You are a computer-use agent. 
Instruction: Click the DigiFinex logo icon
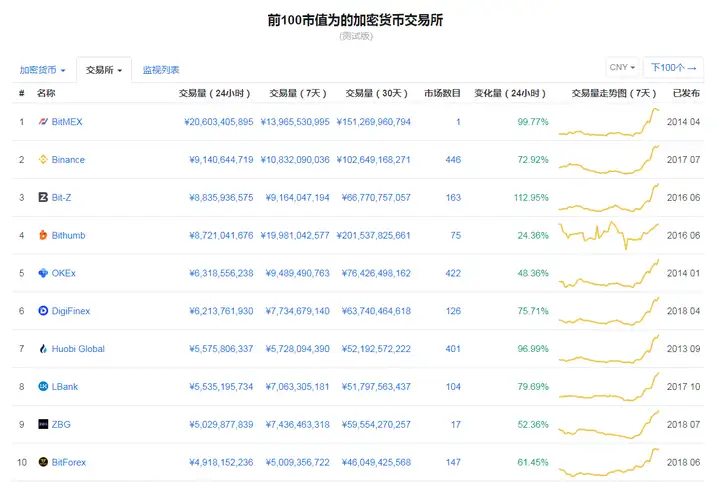pos(43,311)
